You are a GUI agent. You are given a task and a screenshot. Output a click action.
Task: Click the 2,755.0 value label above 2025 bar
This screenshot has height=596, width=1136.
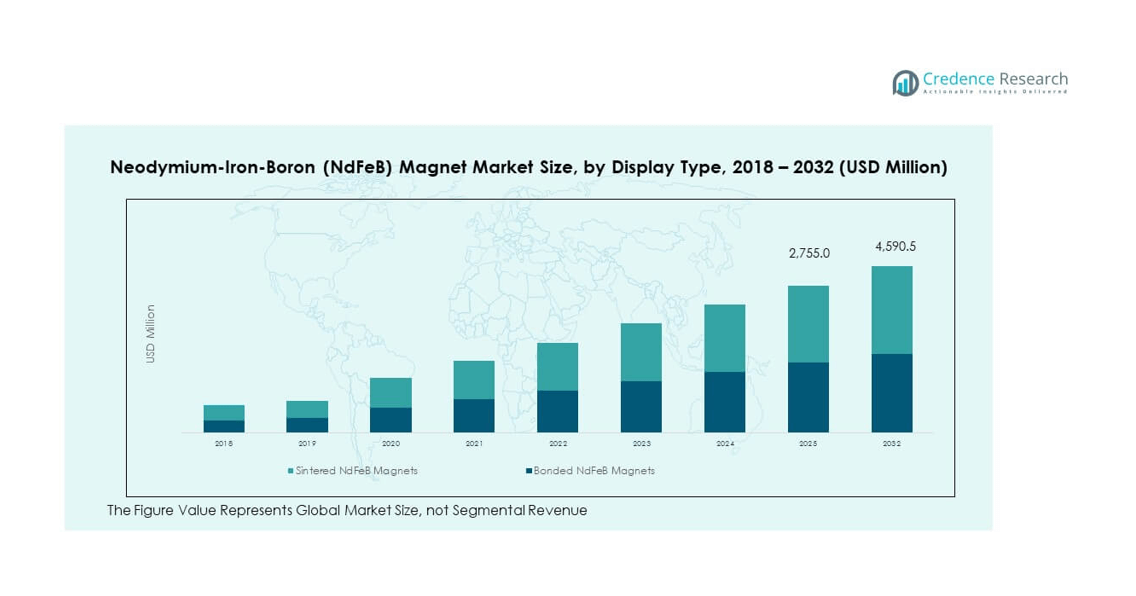pyautogui.click(x=809, y=254)
